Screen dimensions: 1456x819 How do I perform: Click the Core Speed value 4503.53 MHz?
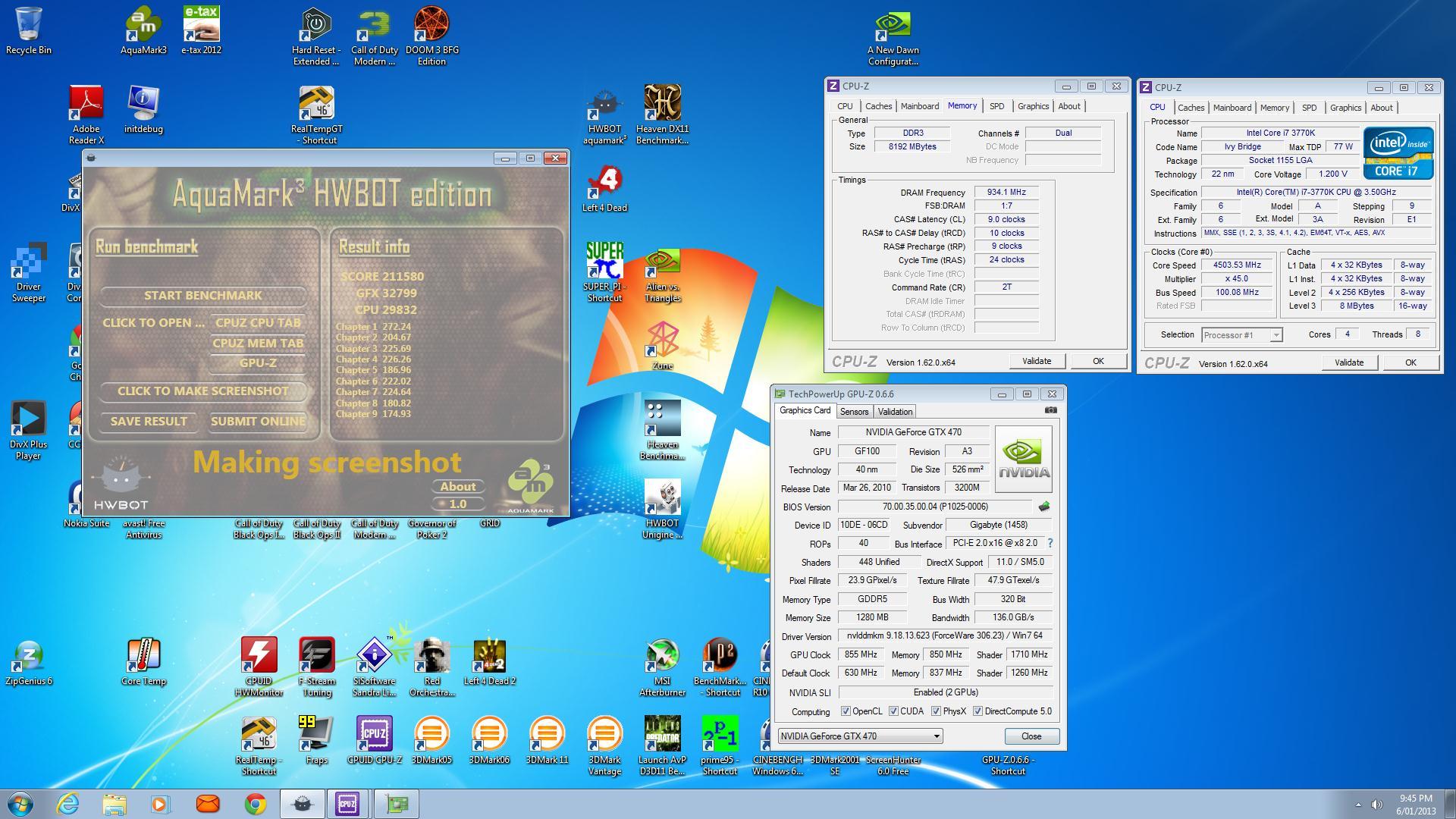(x=1237, y=265)
